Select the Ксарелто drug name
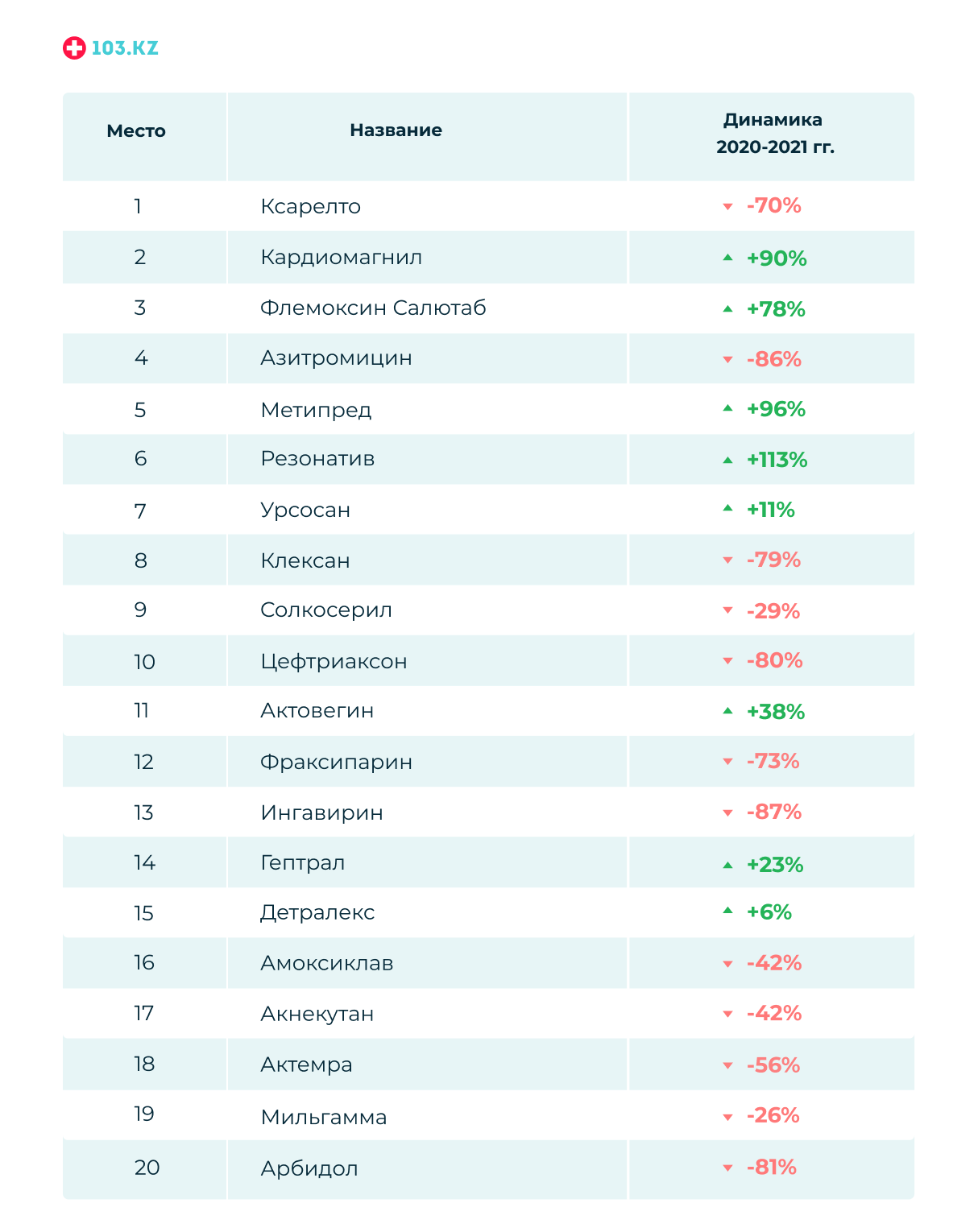The width and height of the screenshot is (978, 1232). 310,206
